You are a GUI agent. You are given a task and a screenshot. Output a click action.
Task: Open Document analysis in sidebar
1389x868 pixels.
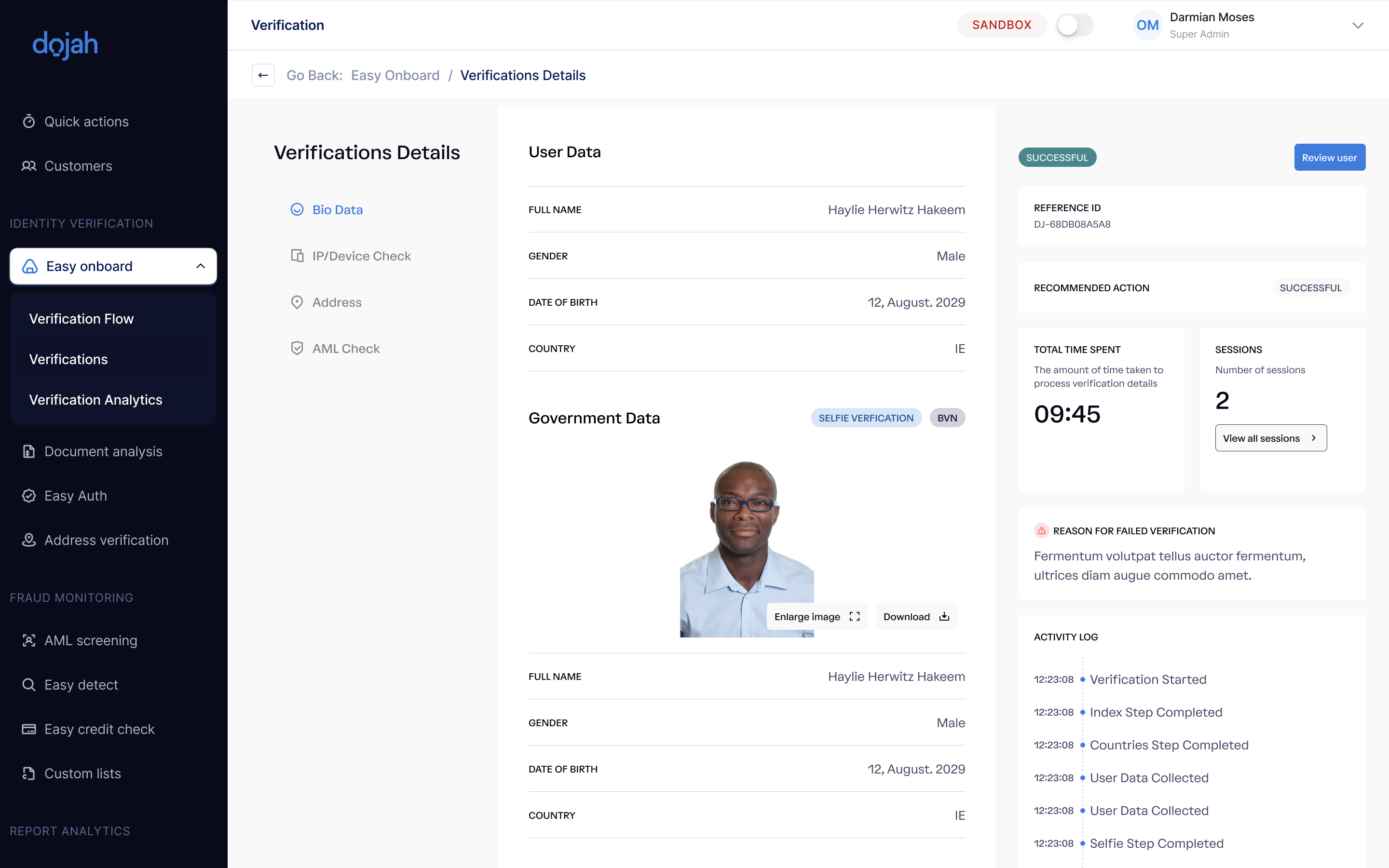[103, 451]
